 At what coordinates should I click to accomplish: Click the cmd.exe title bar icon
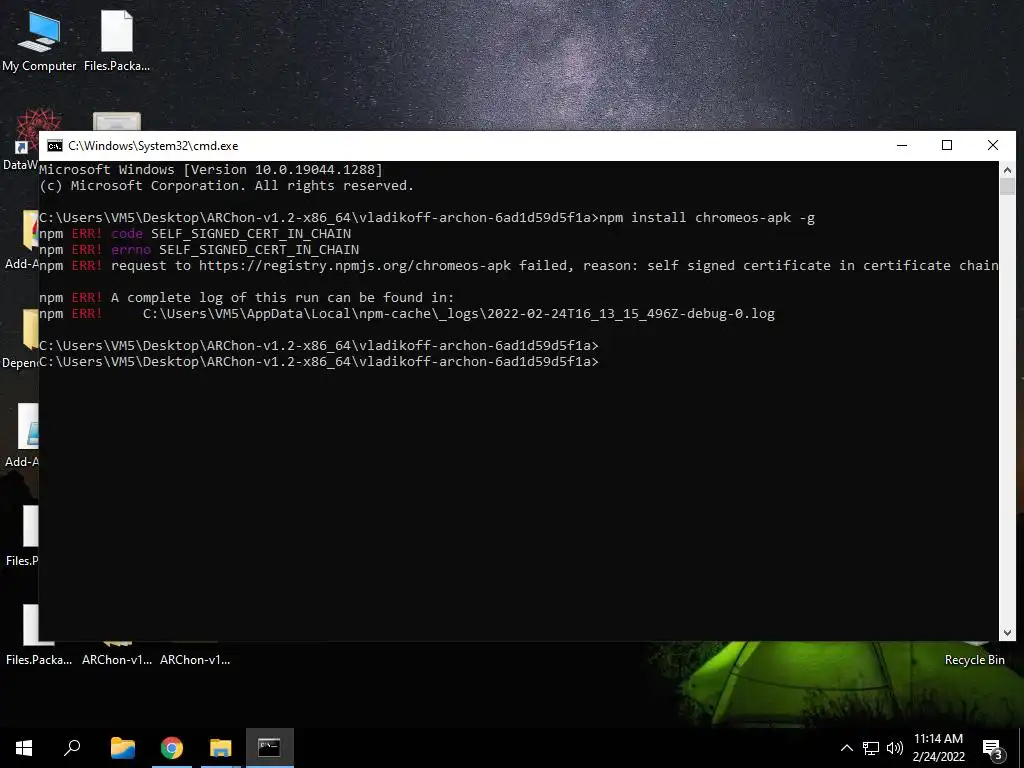(x=55, y=146)
